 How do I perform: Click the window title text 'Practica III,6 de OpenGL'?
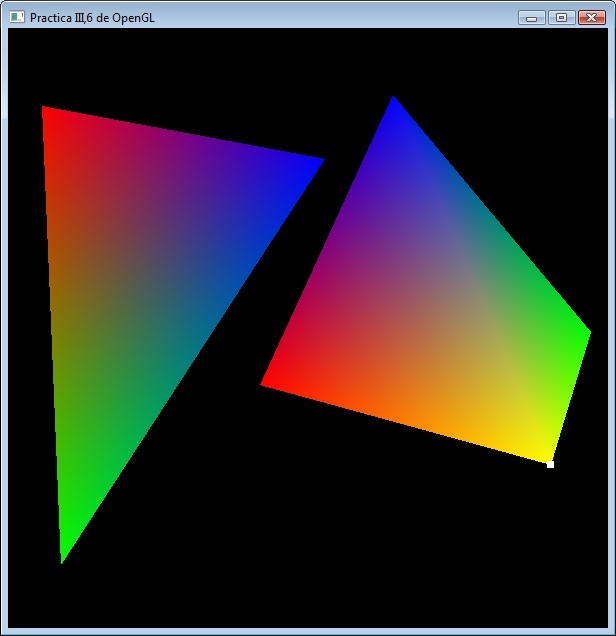[x=92, y=18]
